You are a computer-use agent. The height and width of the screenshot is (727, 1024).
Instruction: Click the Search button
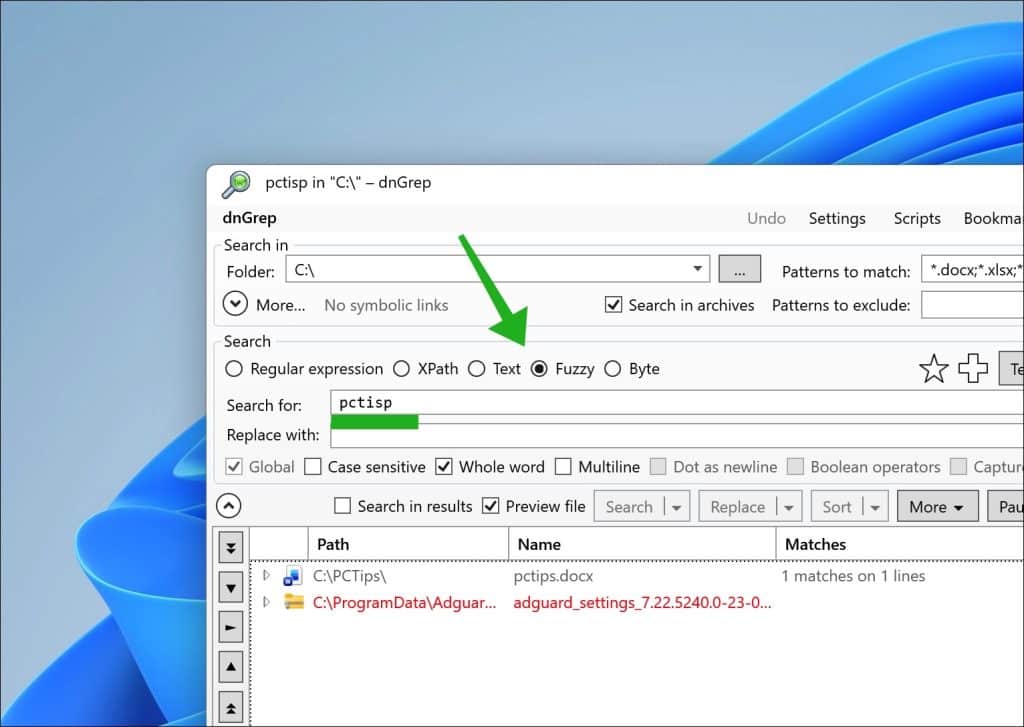629,508
